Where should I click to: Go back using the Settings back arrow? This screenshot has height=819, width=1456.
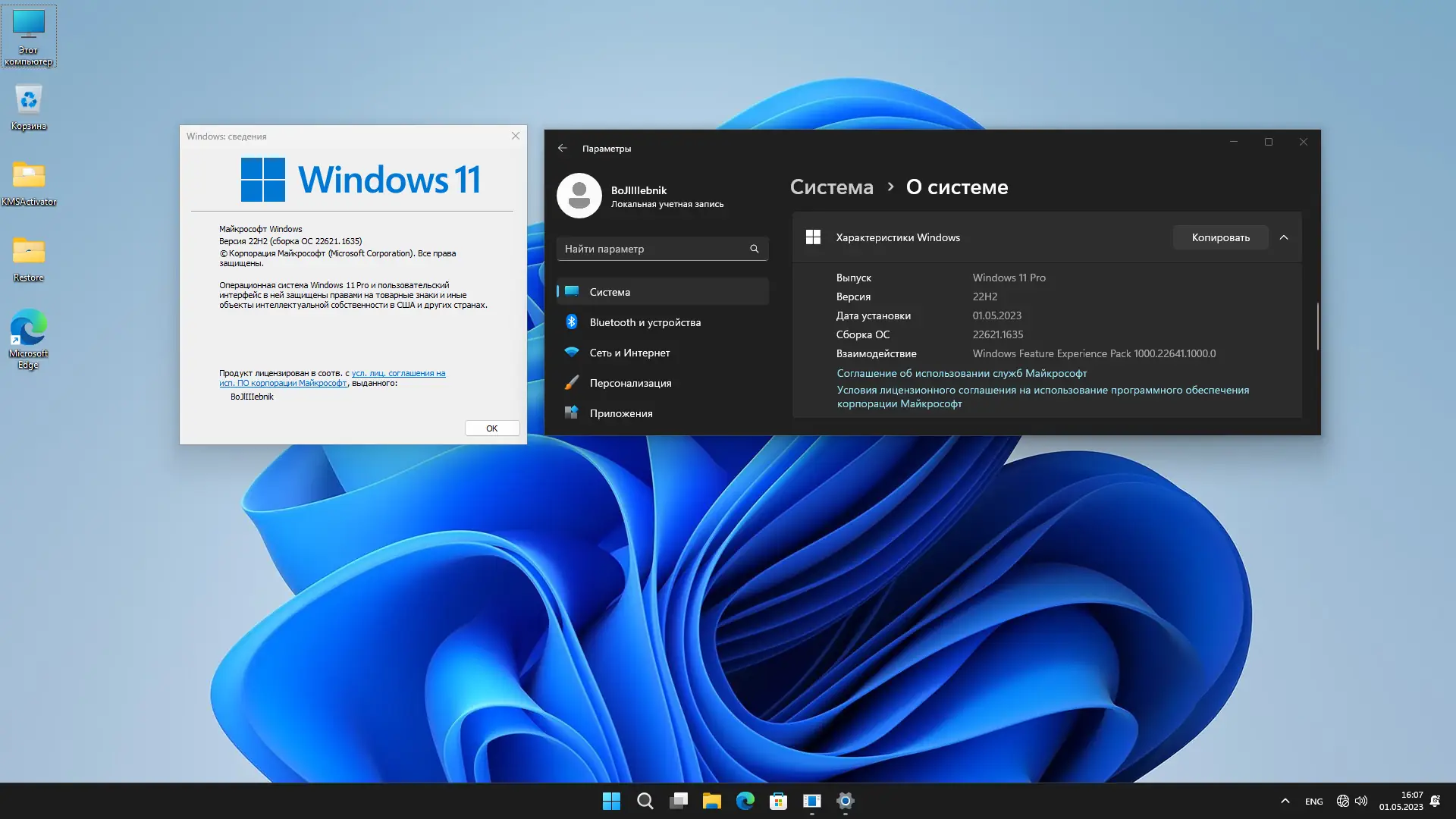tap(562, 148)
